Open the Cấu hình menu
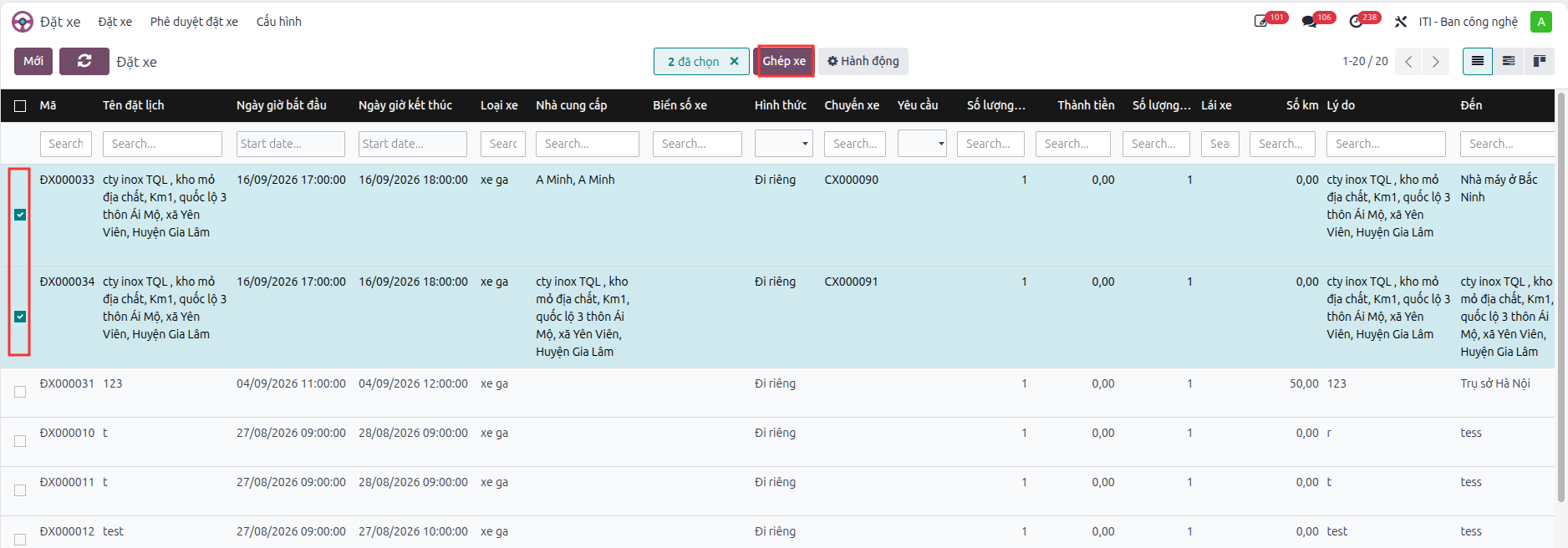Screen dimensions: 1568x548 tap(278, 22)
